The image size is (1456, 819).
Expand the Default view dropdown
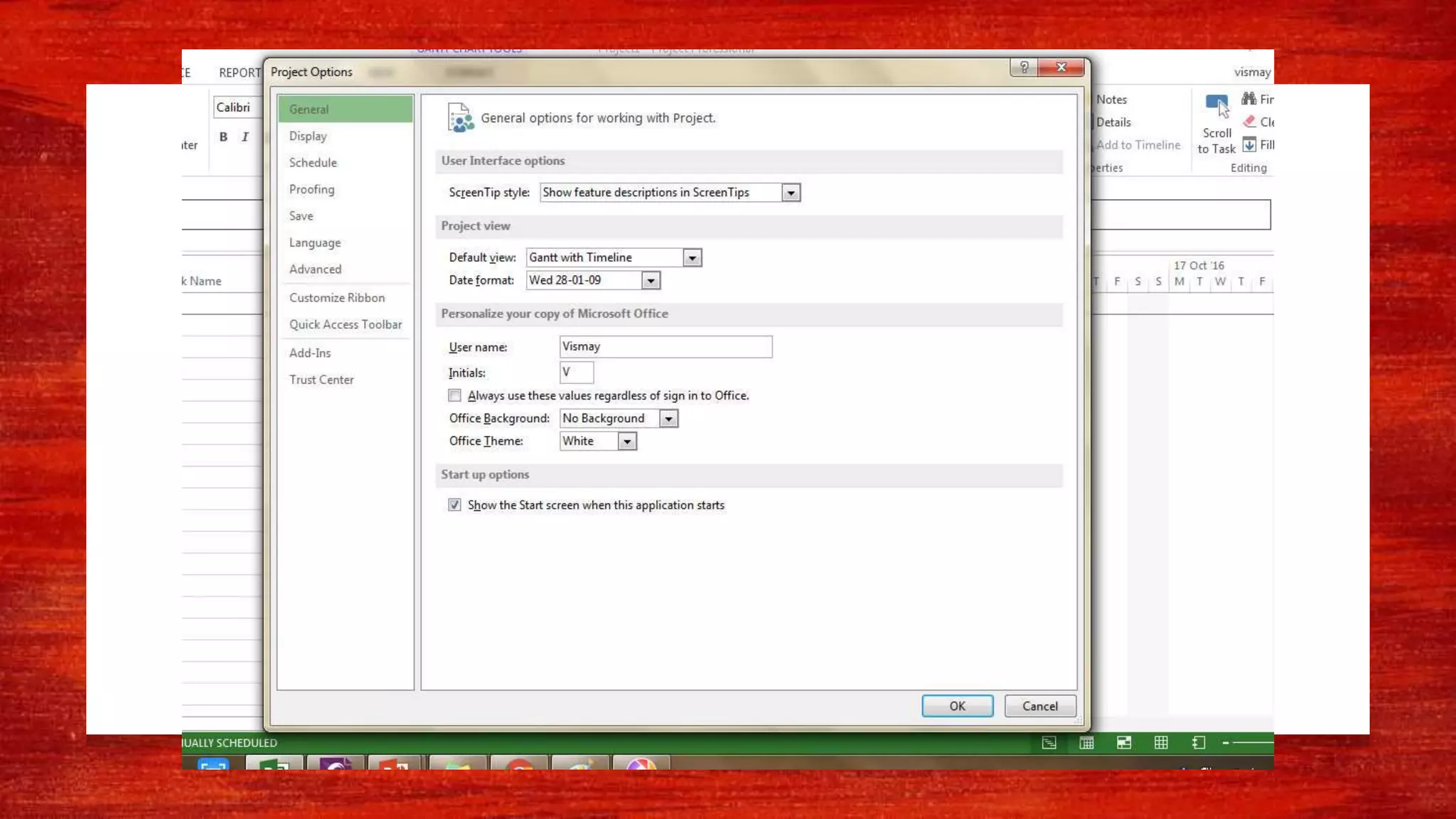click(x=692, y=258)
